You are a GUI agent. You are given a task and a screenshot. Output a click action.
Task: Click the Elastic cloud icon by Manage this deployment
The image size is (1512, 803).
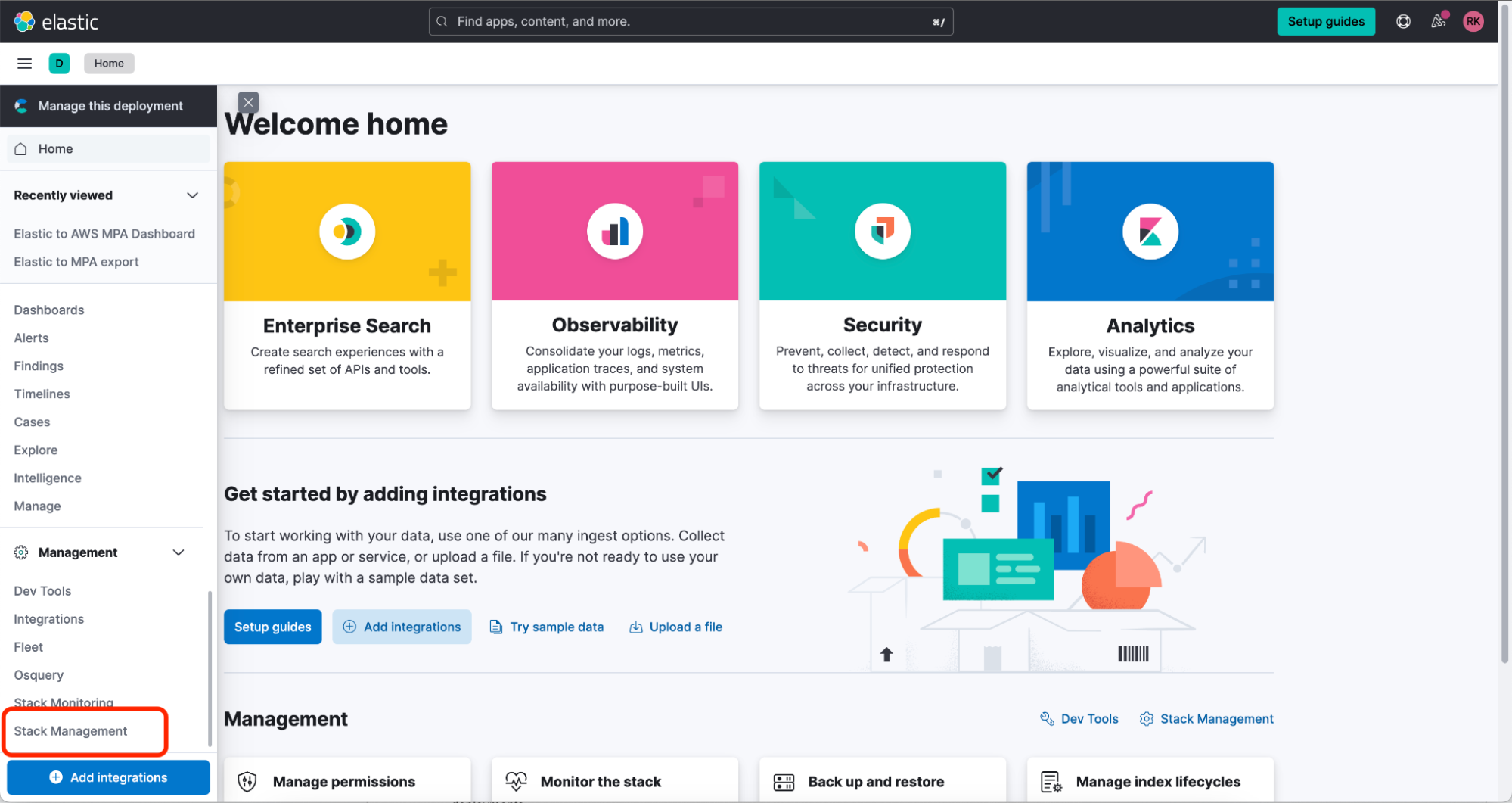pyautogui.click(x=21, y=106)
